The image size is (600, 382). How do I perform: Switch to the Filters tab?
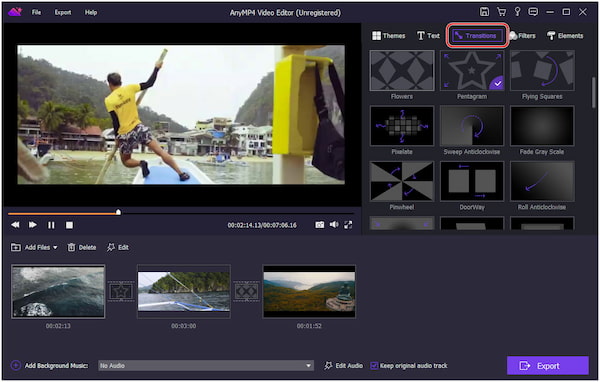click(522, 36)
